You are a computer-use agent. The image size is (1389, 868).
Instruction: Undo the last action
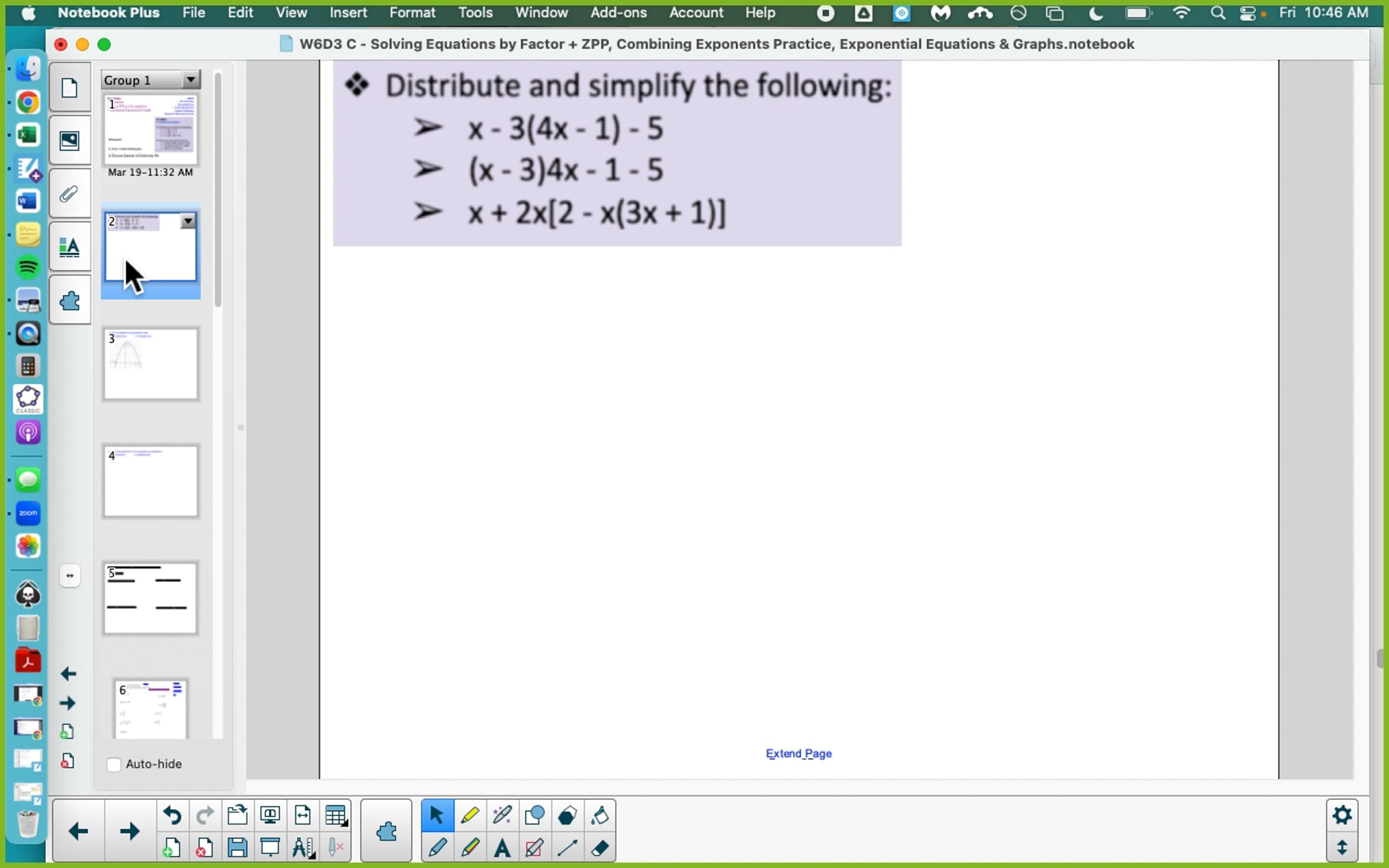172,816
